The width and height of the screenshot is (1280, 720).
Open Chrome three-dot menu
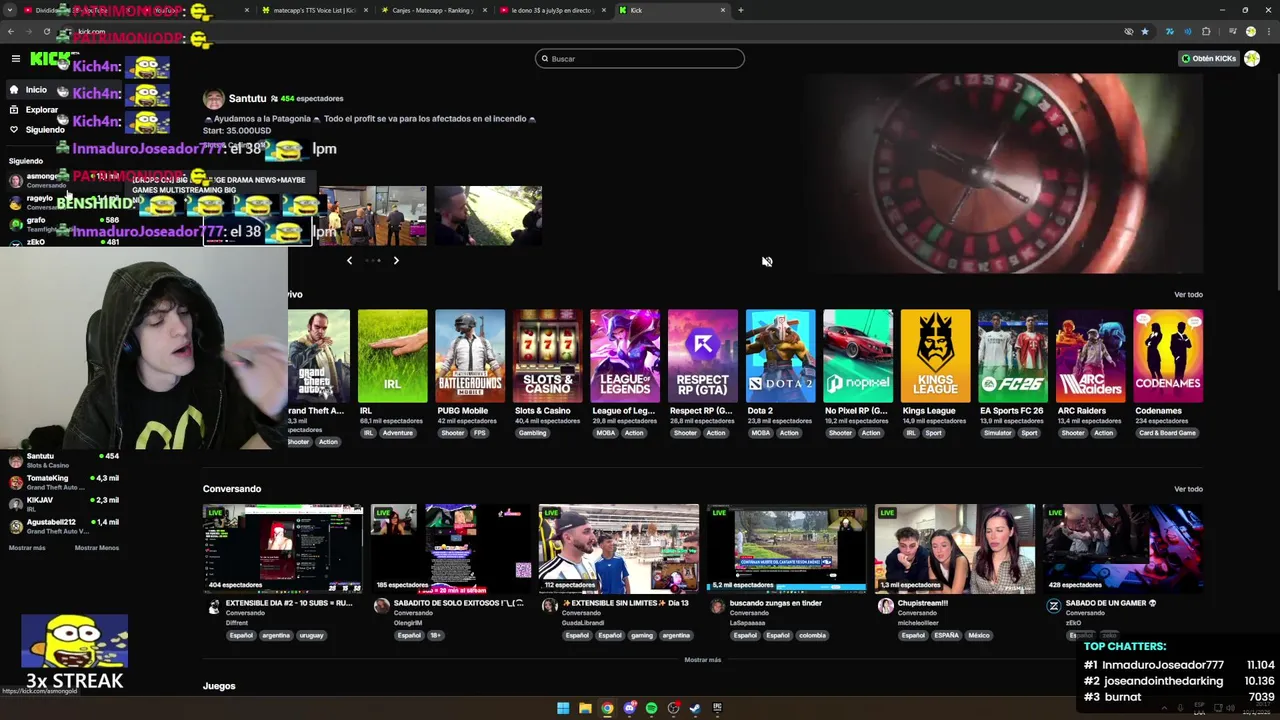1268,32
